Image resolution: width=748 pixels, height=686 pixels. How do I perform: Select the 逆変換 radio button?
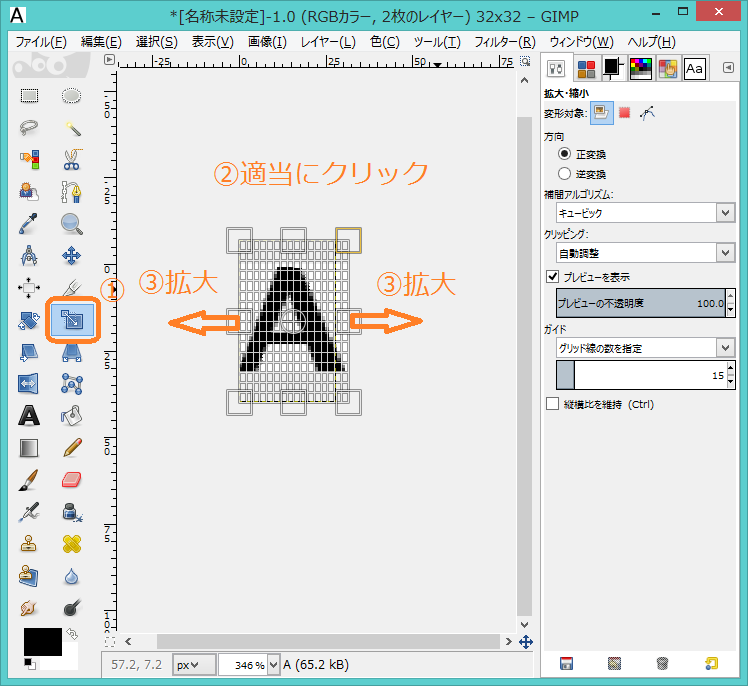click(564, 174)
